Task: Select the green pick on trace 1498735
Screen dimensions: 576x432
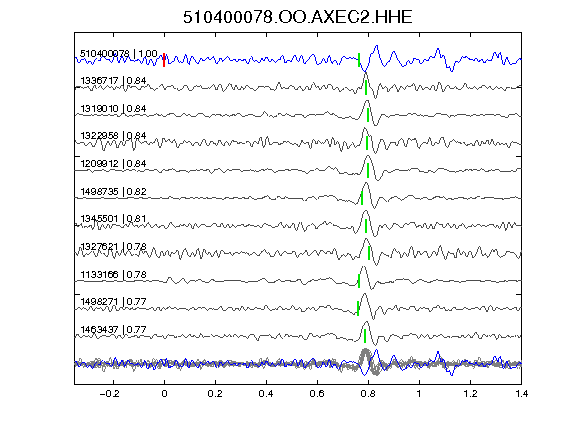Action: (x=362, y=198)
